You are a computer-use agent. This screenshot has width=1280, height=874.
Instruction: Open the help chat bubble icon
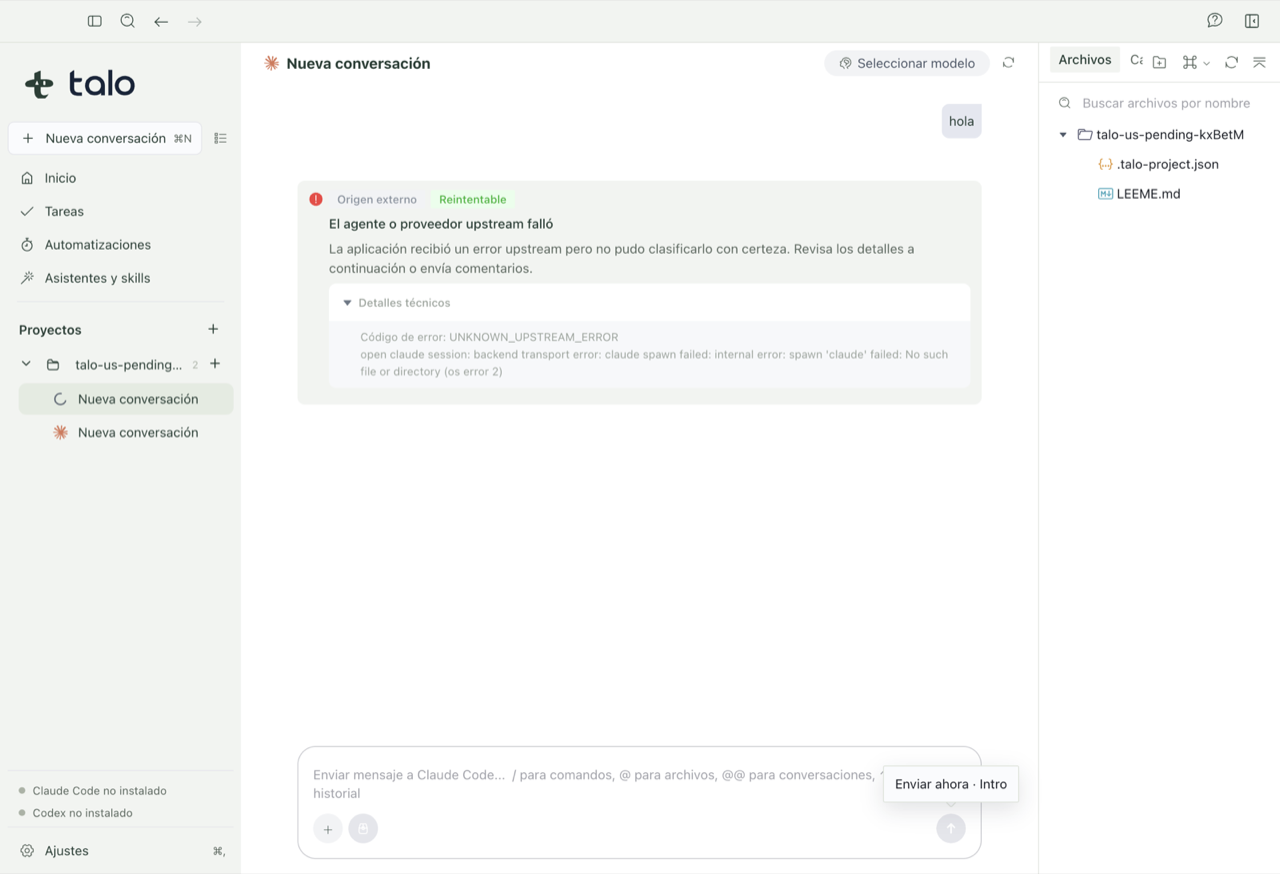pyautogui.click(x=1215, y=21)
